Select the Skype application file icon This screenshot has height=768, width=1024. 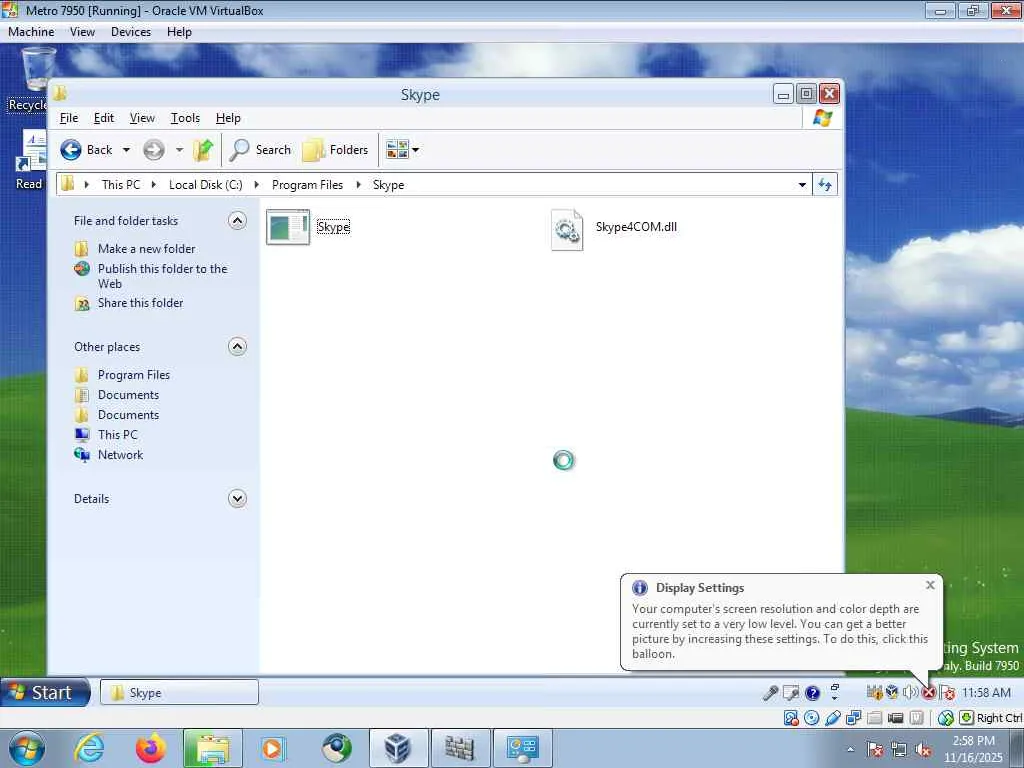[x=288, y=227]
